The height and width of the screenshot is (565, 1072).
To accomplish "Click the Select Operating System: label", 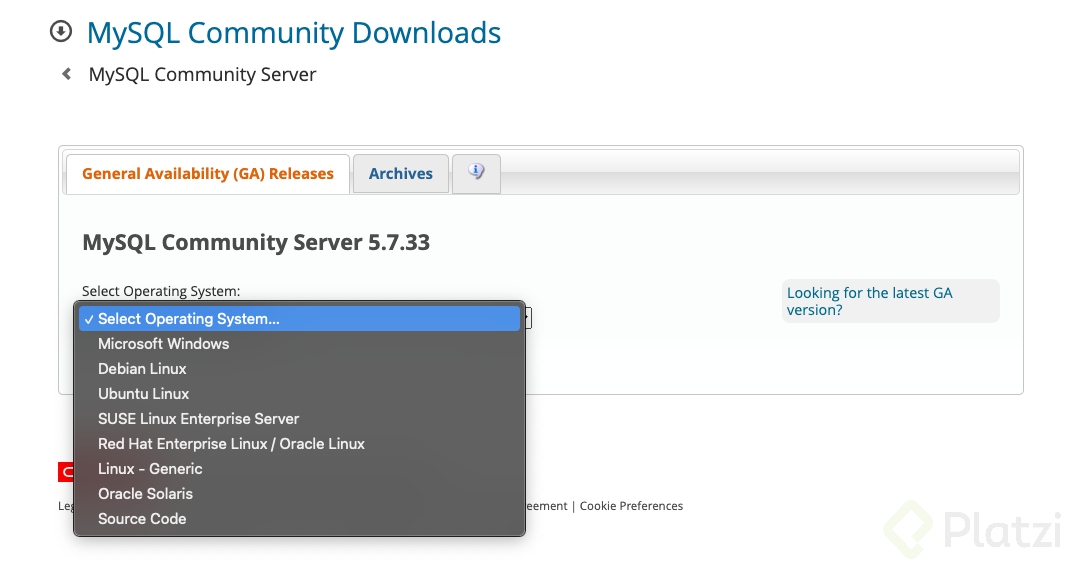I will (161, 291).
